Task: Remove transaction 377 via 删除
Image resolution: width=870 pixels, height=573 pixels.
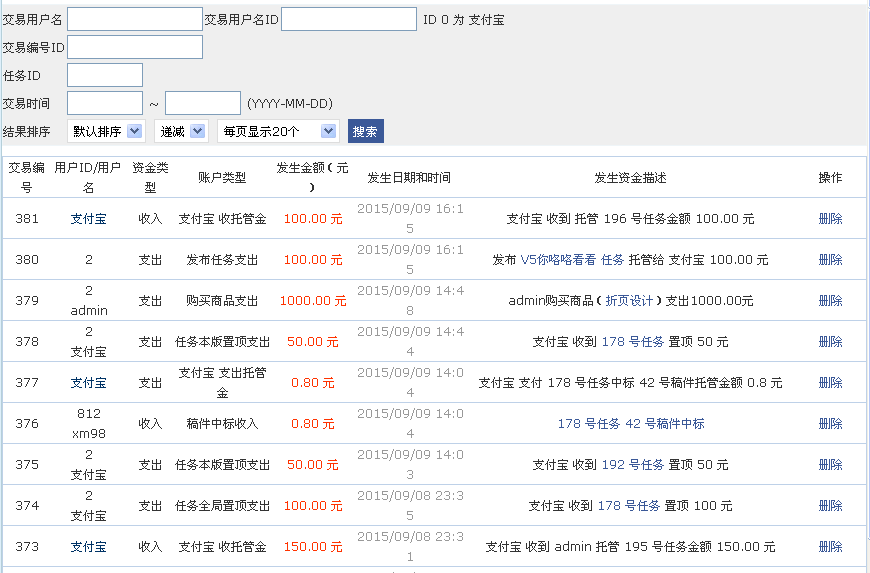Action: pos(830,383)
